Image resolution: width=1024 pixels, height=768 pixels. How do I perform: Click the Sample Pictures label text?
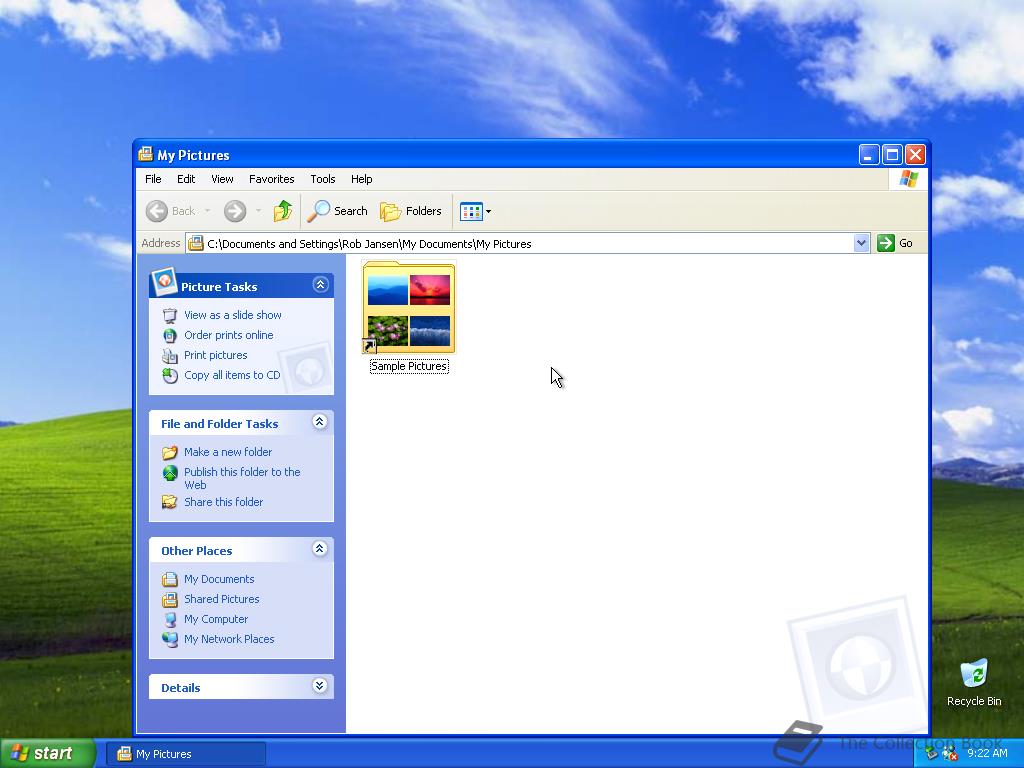(409, 366)
